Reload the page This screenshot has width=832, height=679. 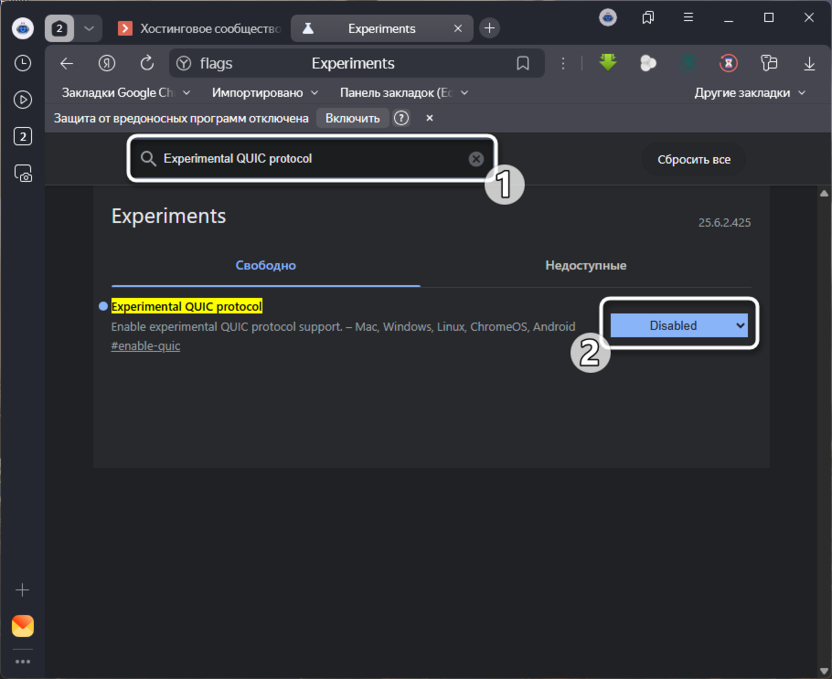pos(147,63)
